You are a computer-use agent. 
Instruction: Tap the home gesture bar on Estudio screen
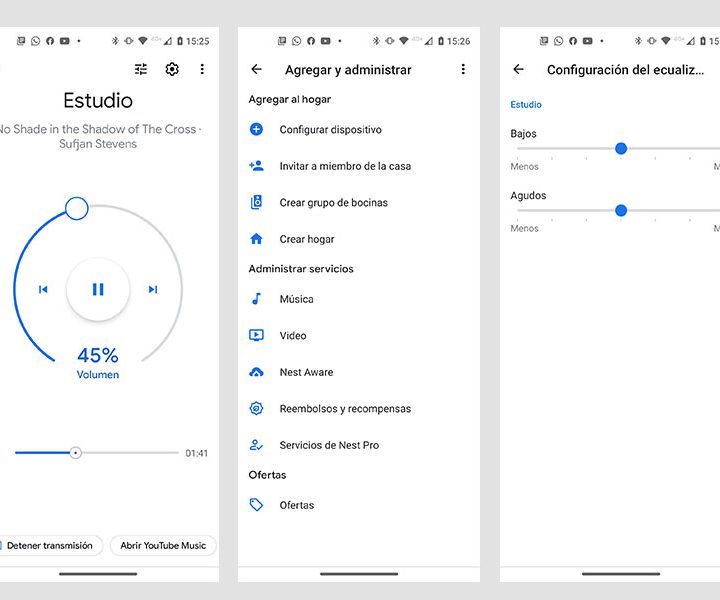[98, 574]
